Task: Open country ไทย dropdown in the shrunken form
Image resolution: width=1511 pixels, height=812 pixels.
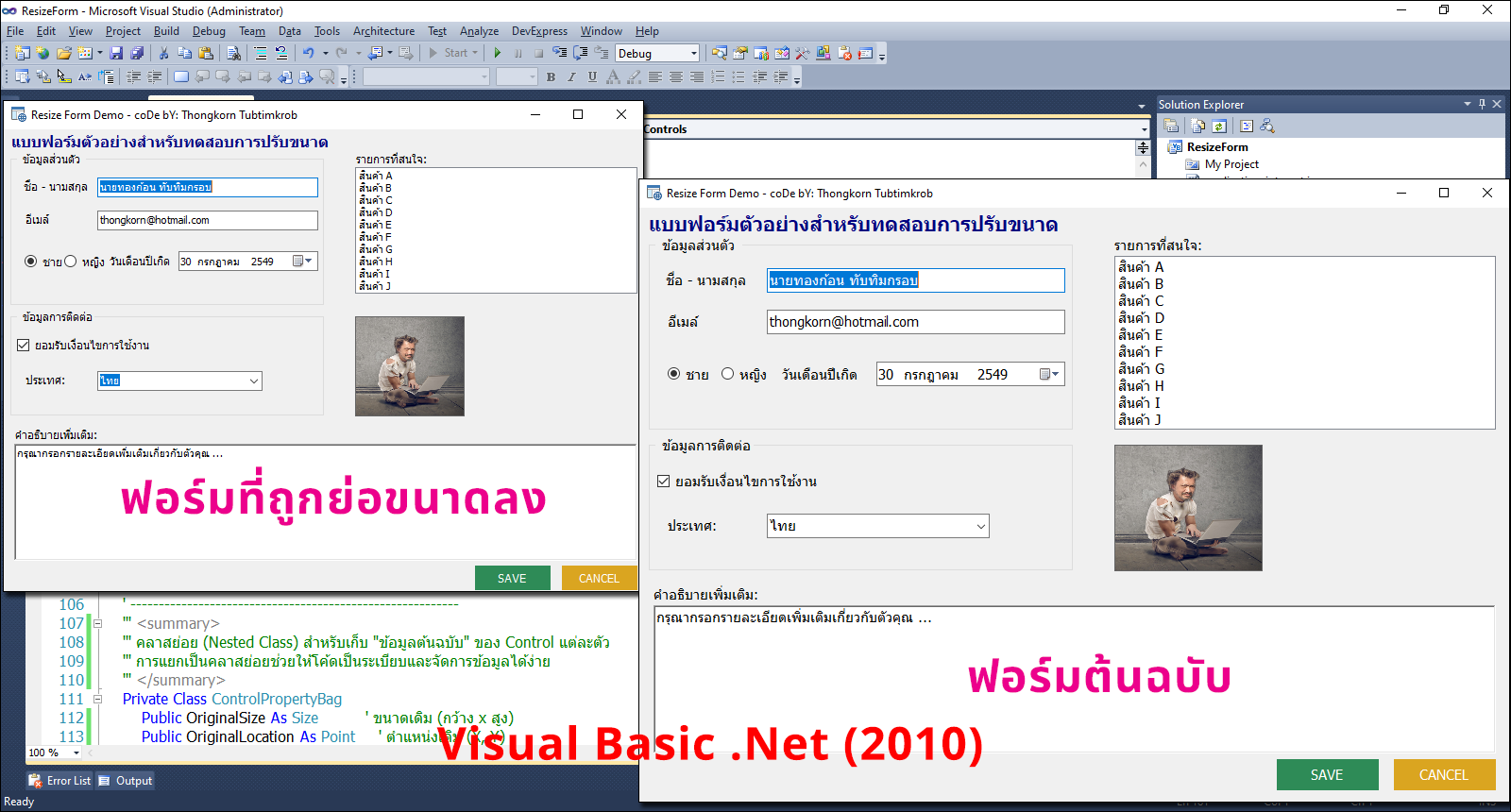Action: (254, 381)
